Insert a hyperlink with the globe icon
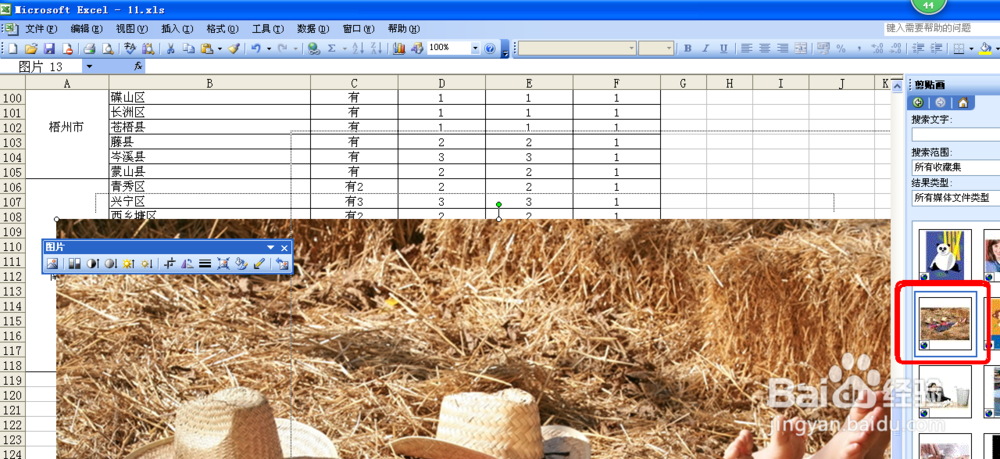The height and width of the screenshot is (459, 1000). pos(313,48)
